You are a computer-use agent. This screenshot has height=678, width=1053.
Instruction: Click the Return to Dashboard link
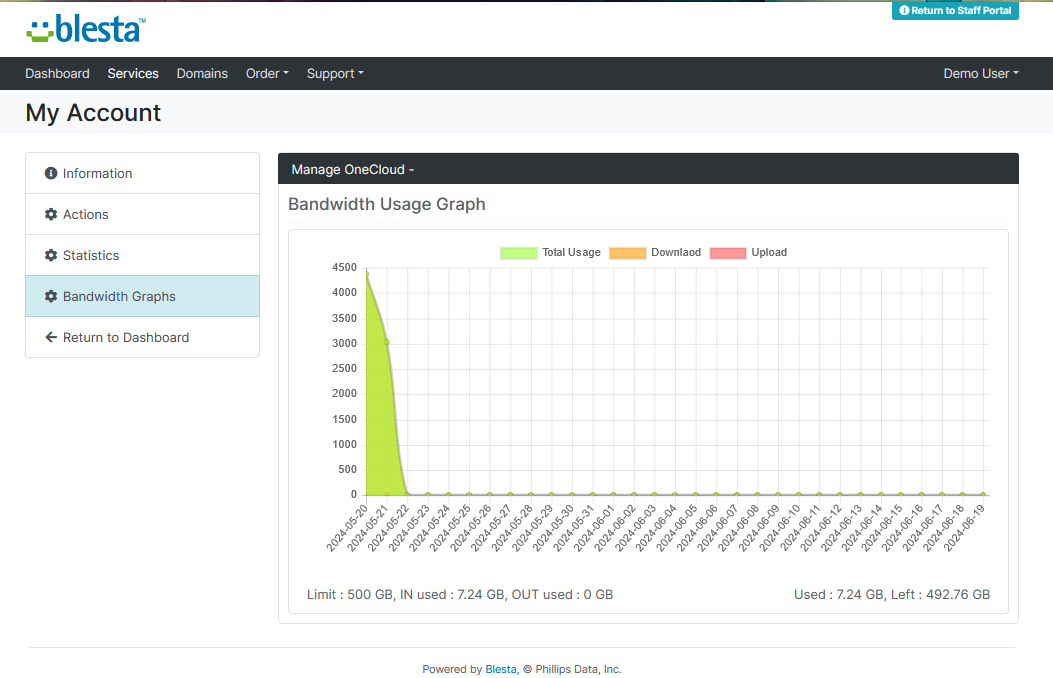click(x=142, y=337)
